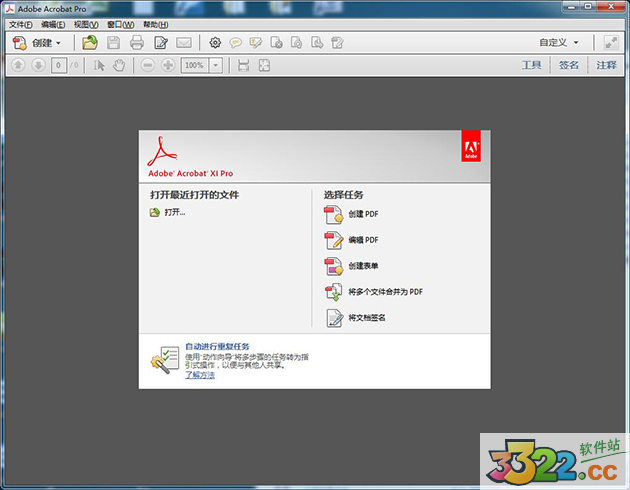Toggle Read Mode expand icon

[611, 43]
